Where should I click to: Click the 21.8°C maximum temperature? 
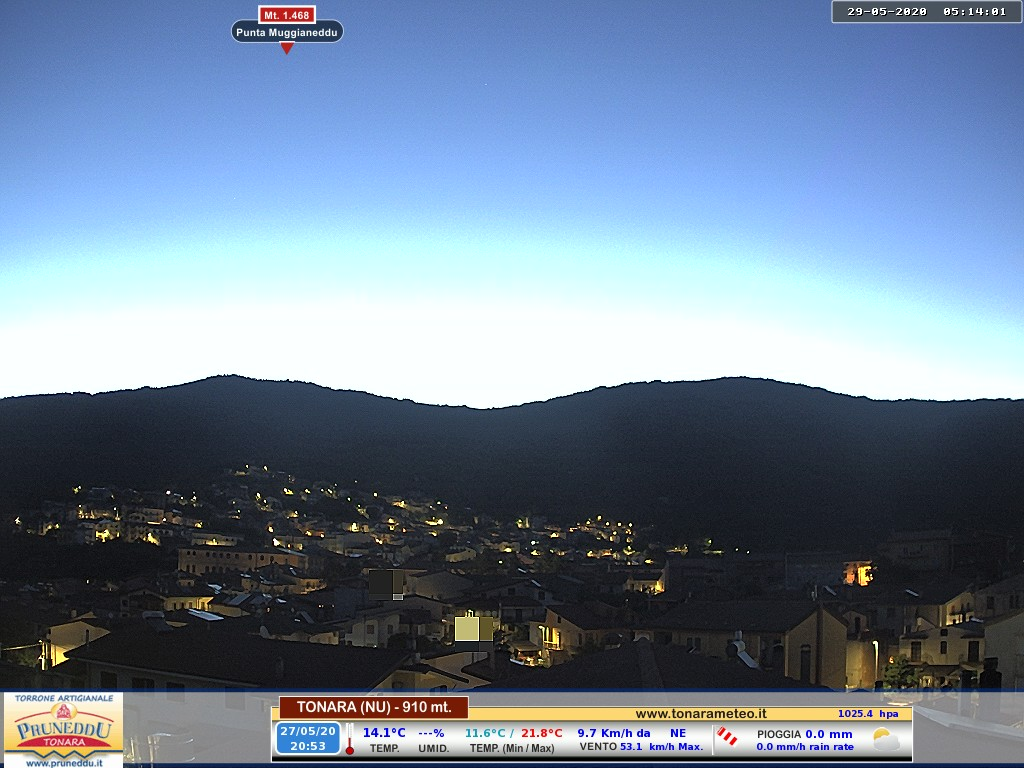(x=541, y=733)
